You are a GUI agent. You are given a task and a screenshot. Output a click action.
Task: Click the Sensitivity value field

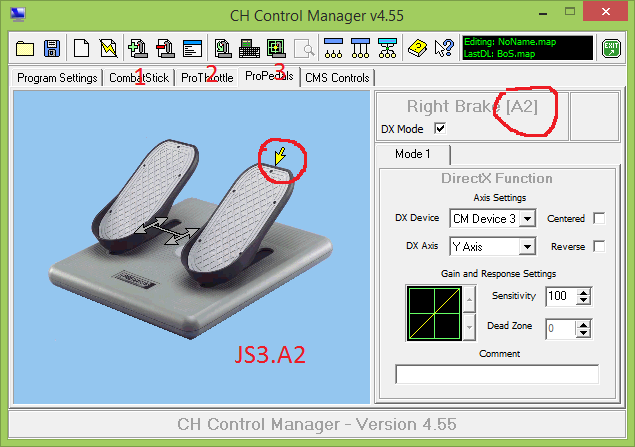pyautogui.click(x=561, y=296)
